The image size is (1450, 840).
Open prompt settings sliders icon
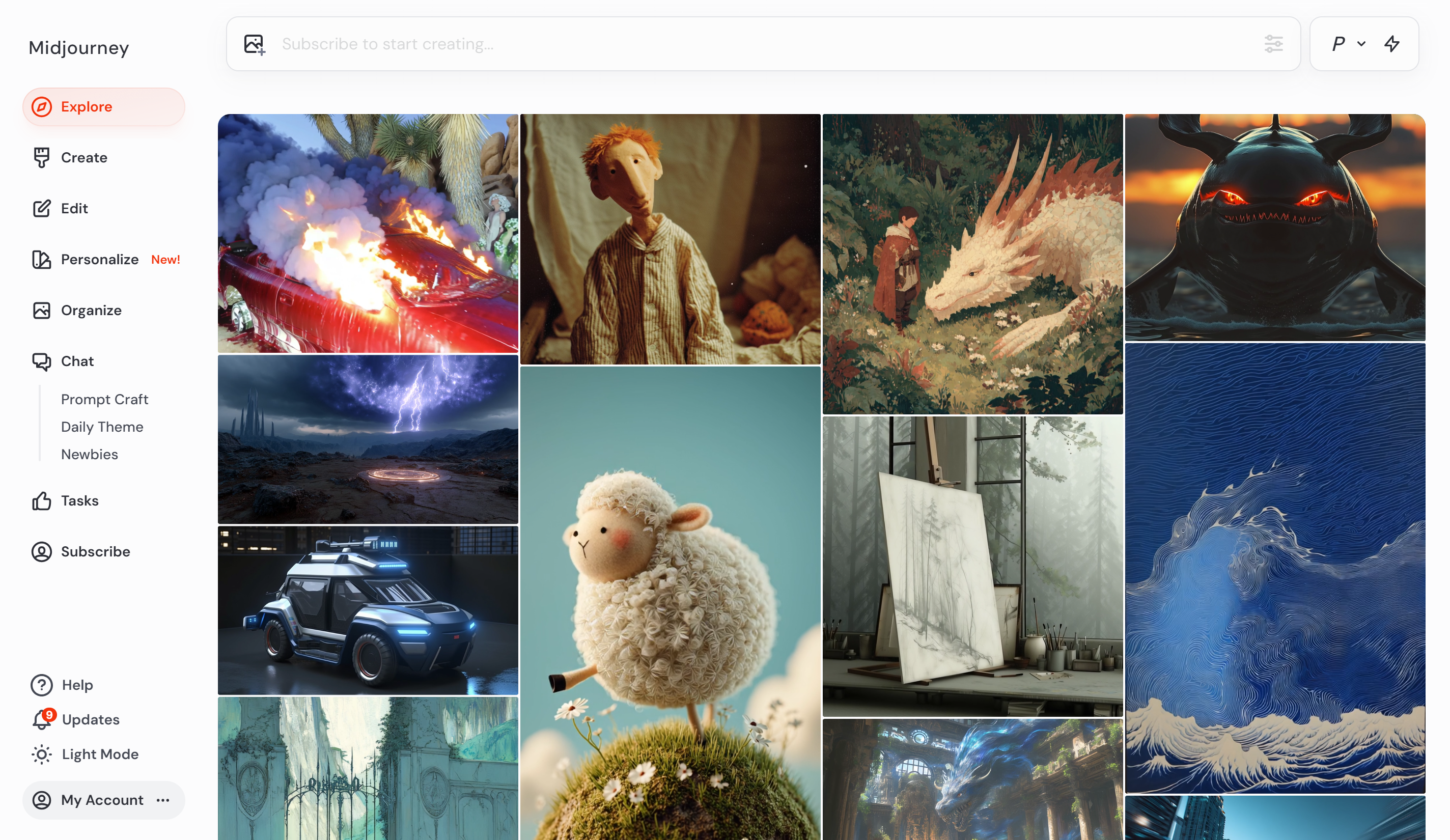[1273, 44]
